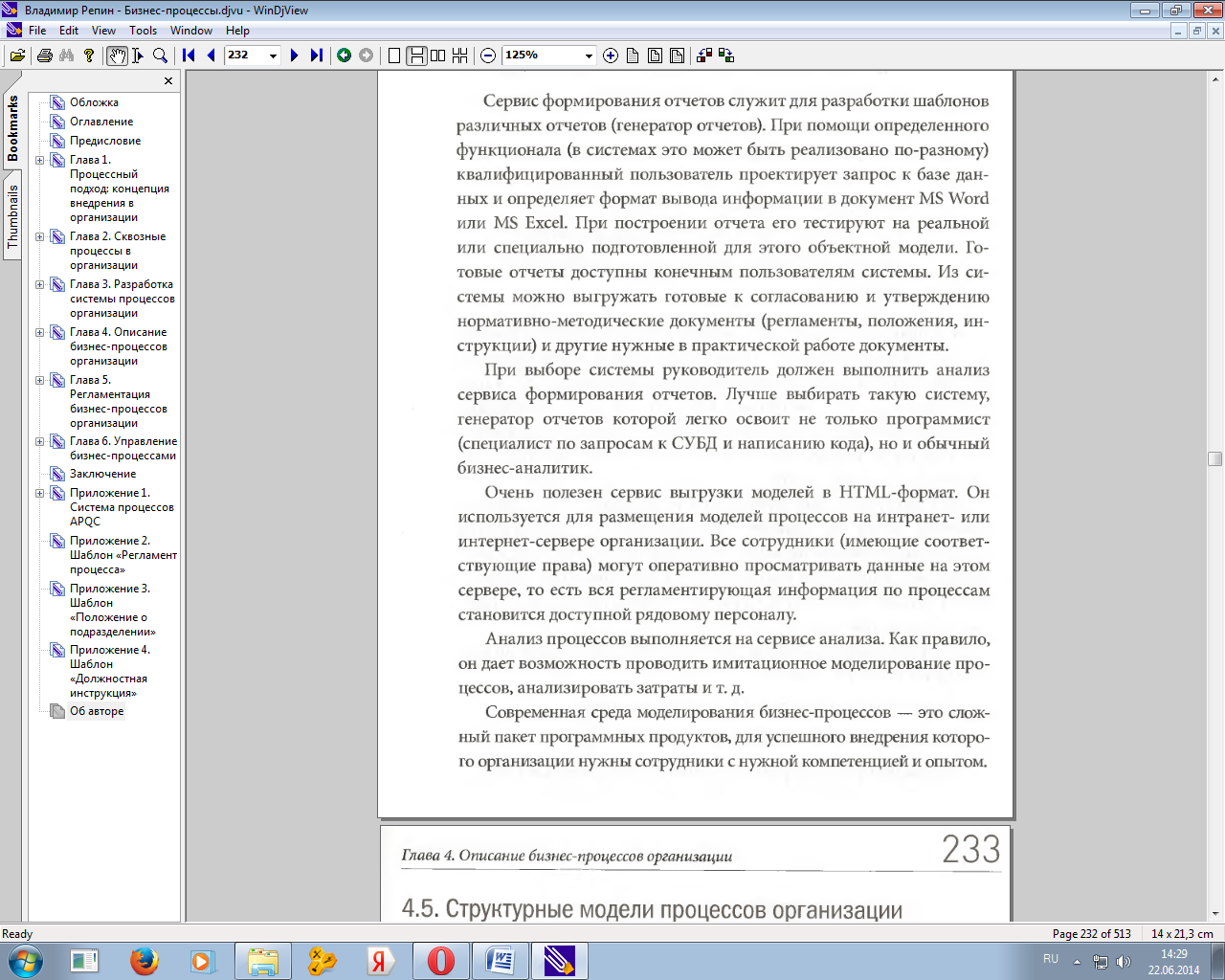This screenshot has height=980, width=1225.
Task: Open the Обложка bookmark
Action: click(x=94, y=102)
